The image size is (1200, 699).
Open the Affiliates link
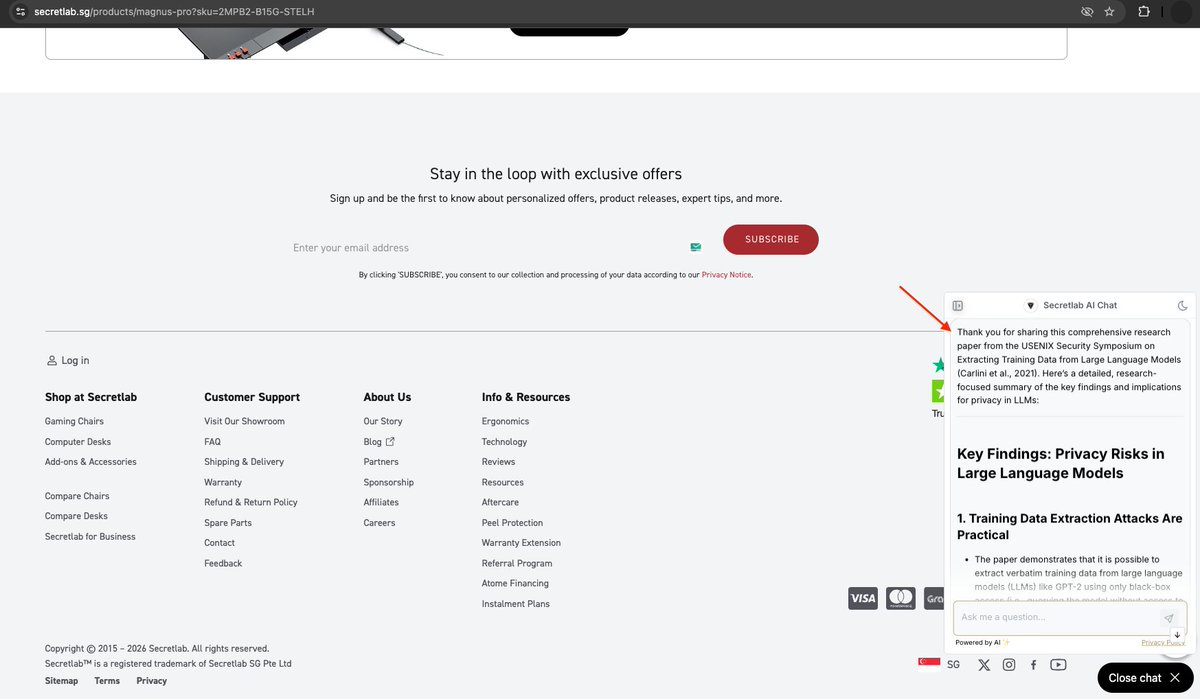[x=381, y=502]
